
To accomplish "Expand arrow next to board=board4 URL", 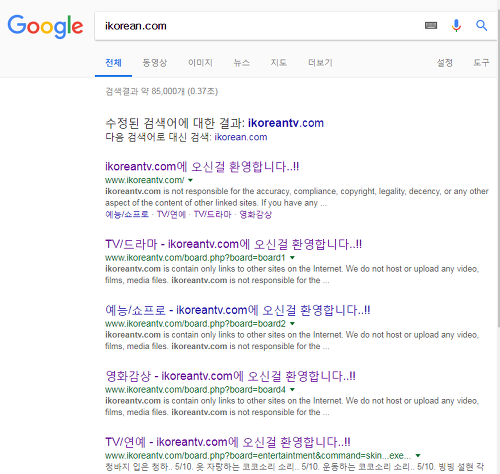I will coord(292,390).
